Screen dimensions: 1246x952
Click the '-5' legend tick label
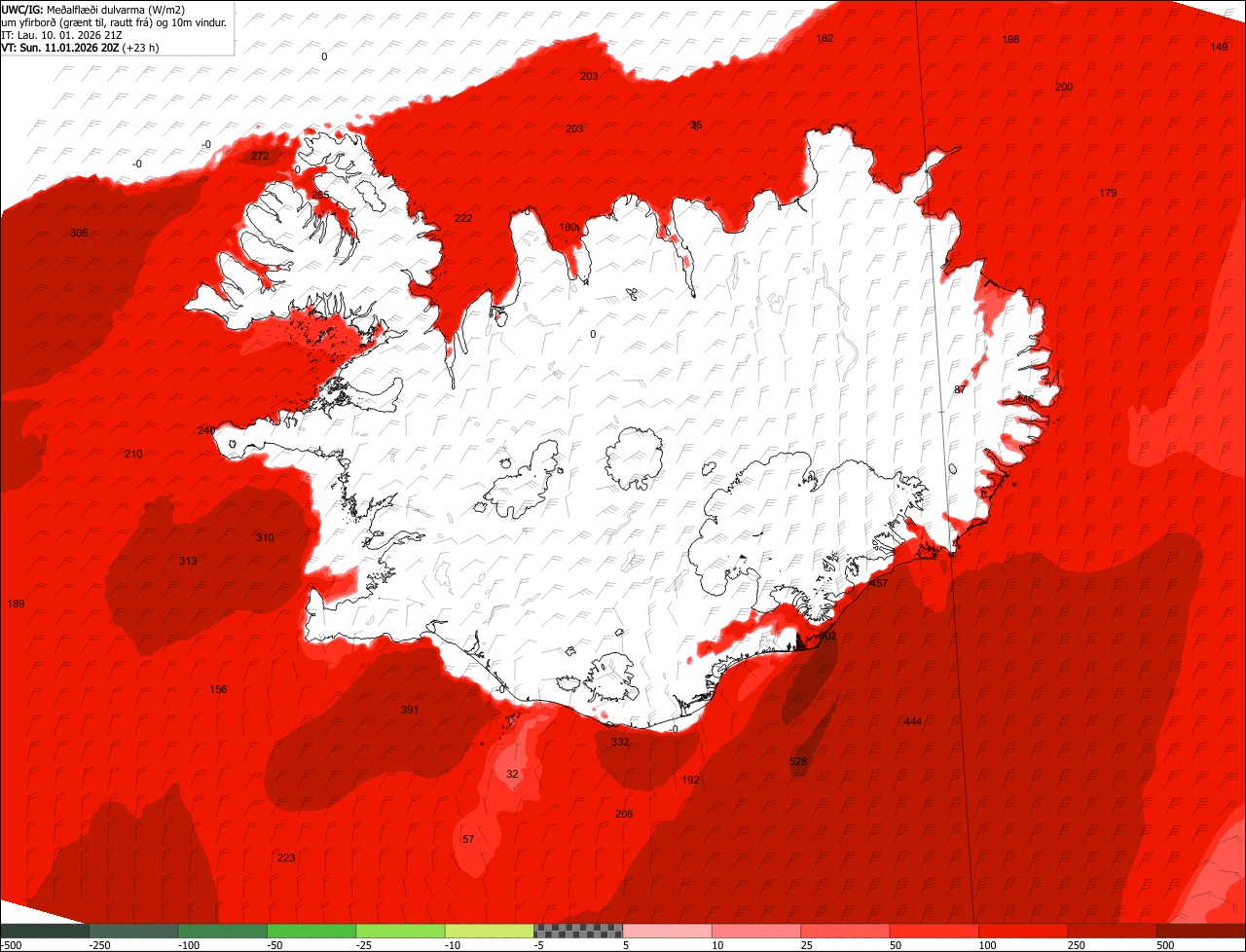click(x=539, y=945)
